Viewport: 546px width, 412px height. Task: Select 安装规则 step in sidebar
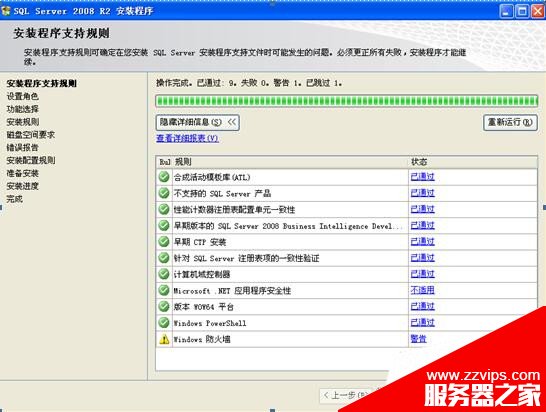click(22, 122)
